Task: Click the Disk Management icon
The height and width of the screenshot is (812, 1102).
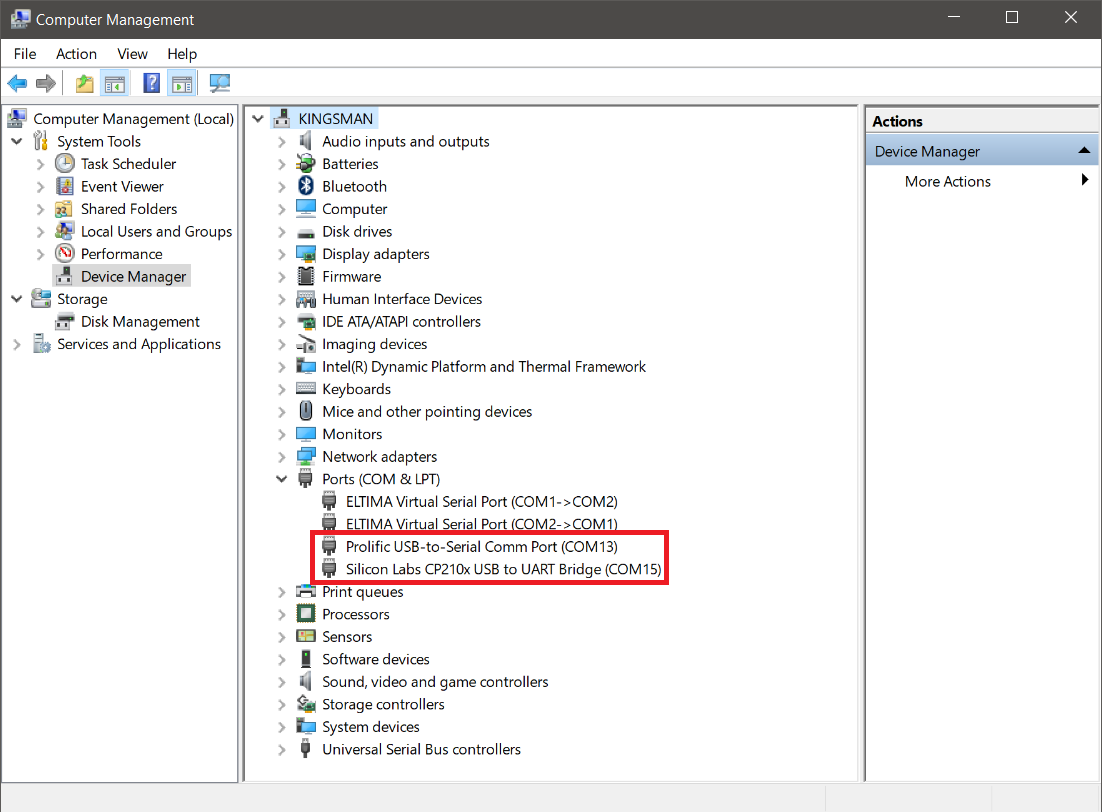Action: click(65, 322)
